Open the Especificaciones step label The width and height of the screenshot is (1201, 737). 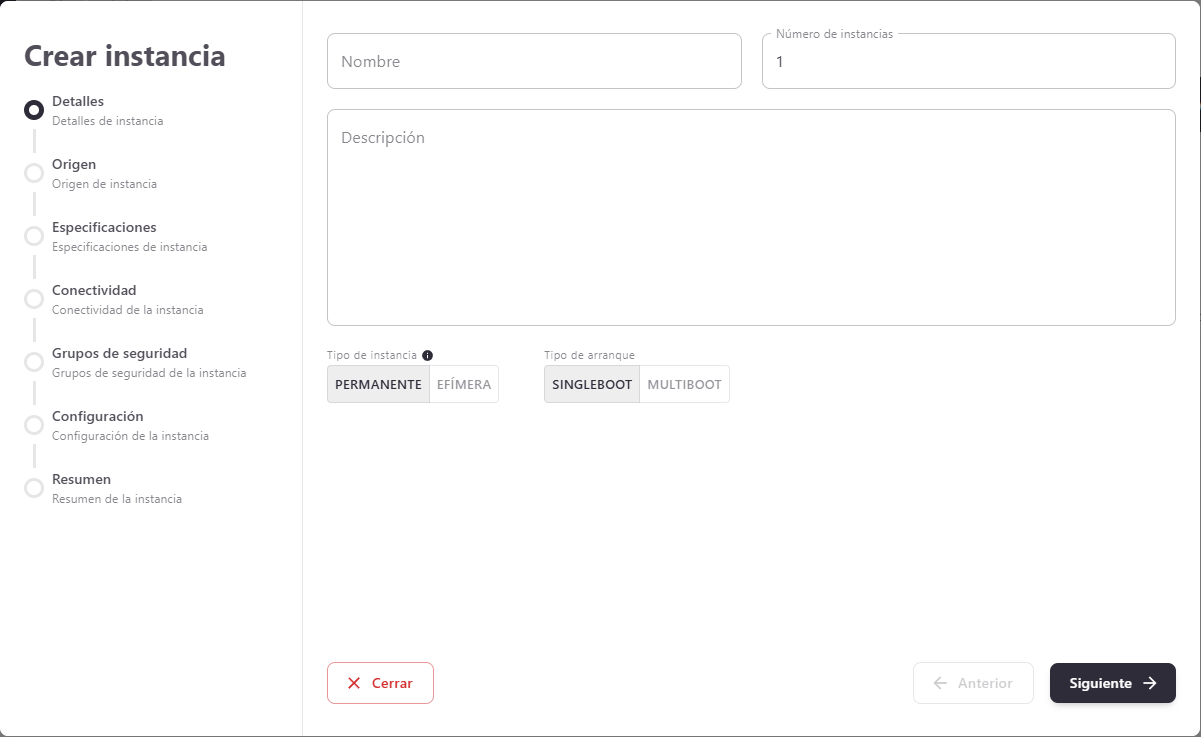[104, 227]
